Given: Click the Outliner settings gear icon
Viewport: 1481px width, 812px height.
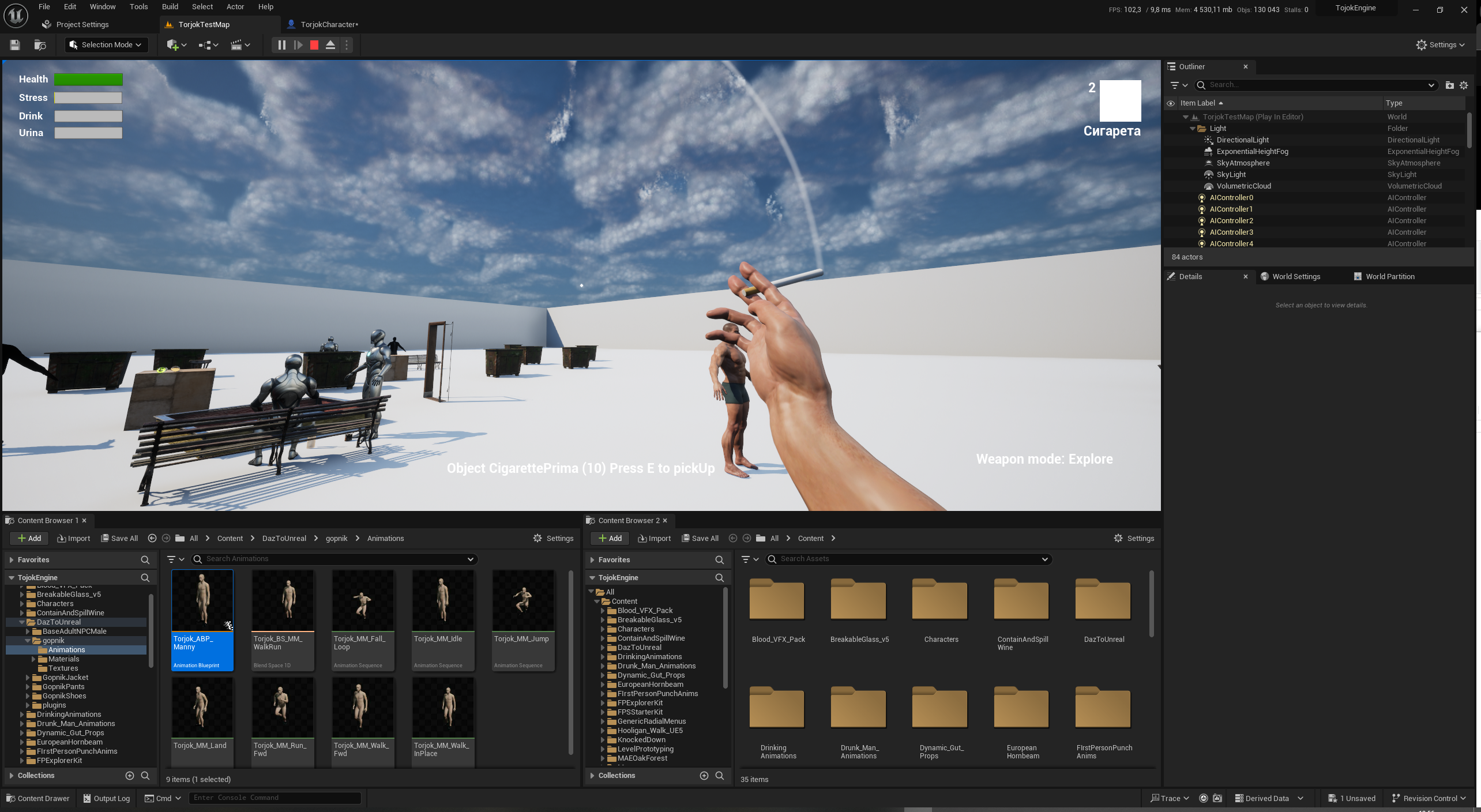Looking at the screenshot, I should (1464, 85).
